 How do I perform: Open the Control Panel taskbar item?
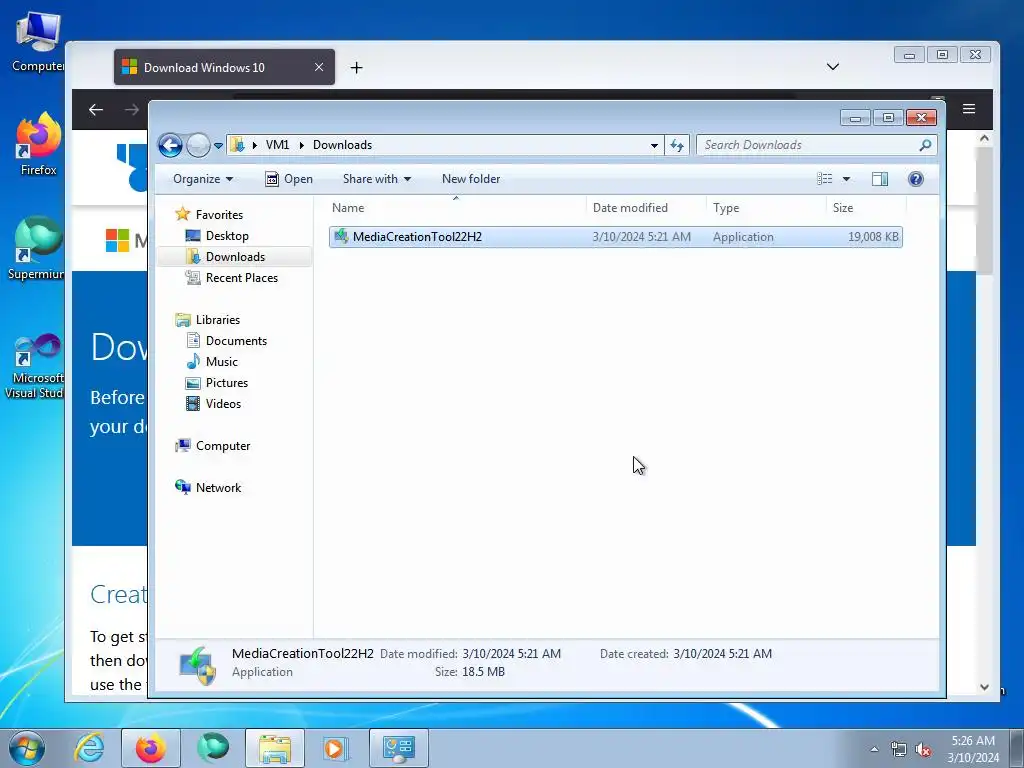[x=399, y=748]
